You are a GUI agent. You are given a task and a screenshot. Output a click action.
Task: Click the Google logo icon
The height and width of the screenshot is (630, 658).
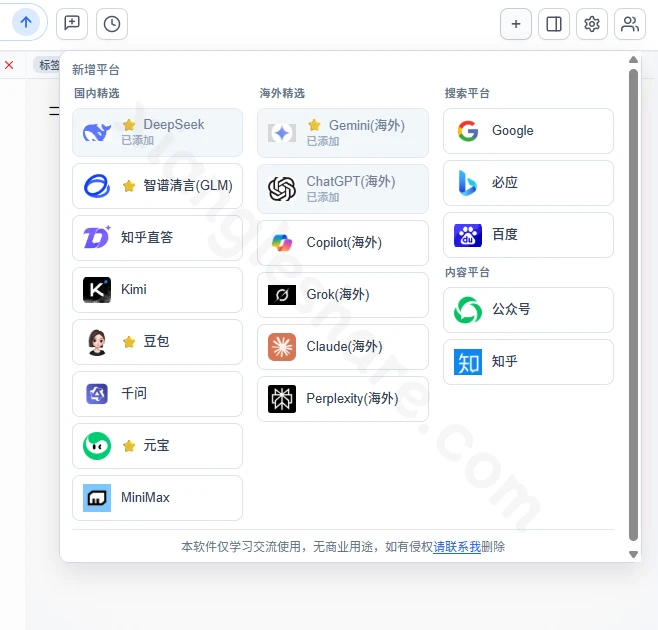click(x=468, y=131)
